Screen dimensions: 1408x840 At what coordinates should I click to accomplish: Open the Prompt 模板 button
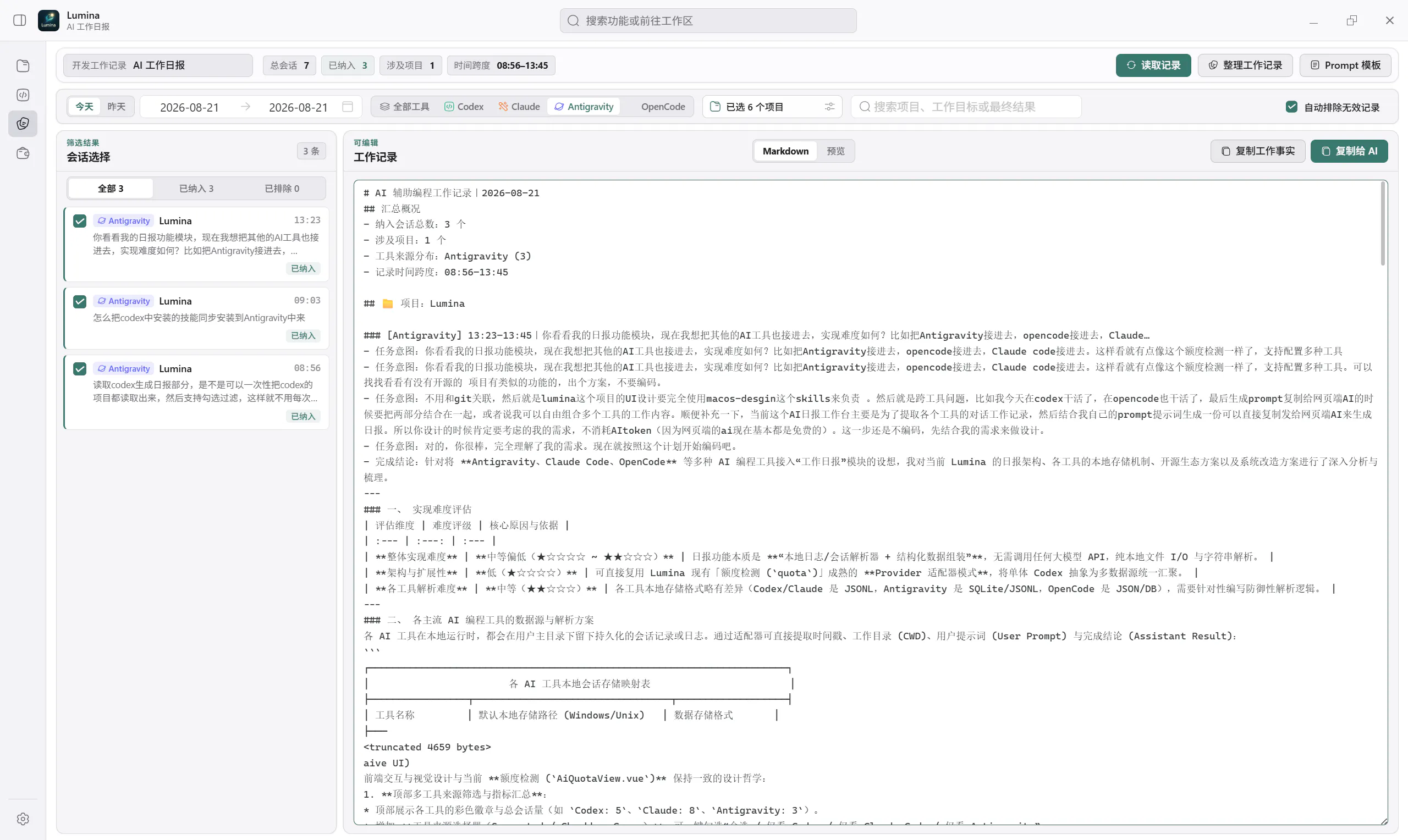coord(1345,65)
